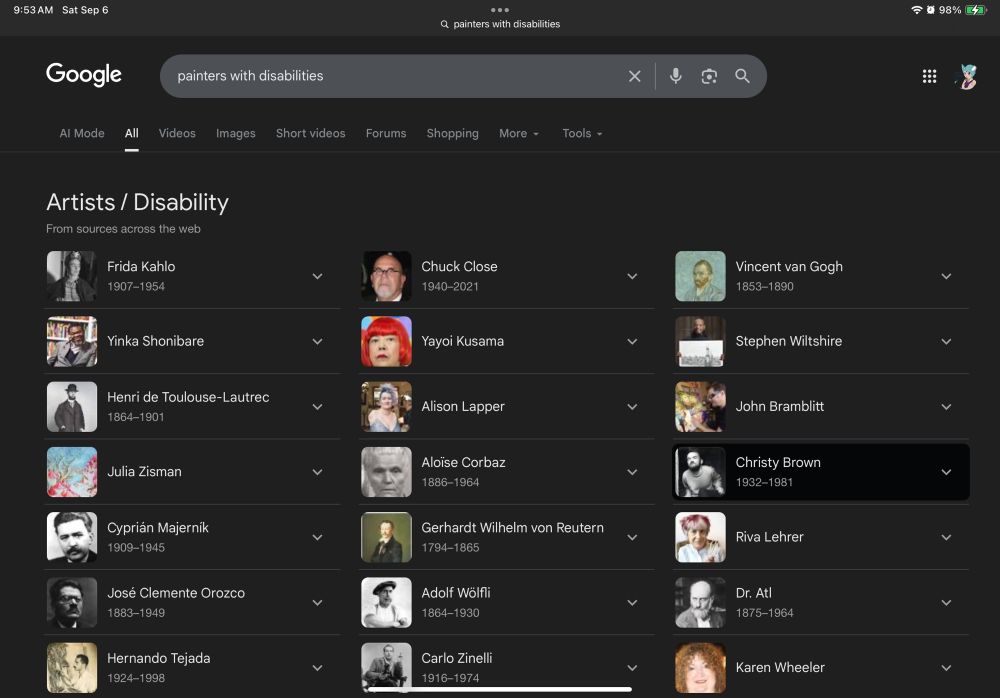Click the Cyprián Majerník name
Image resolution: width=1000 pixels, height=698 pixels.
[158, 528]
